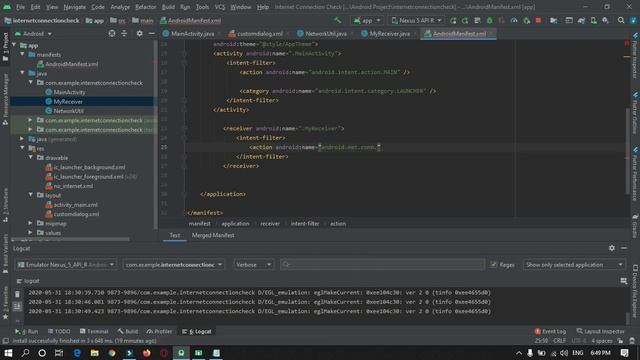Click the Run with Coverage icon

[x=502, y=20]
